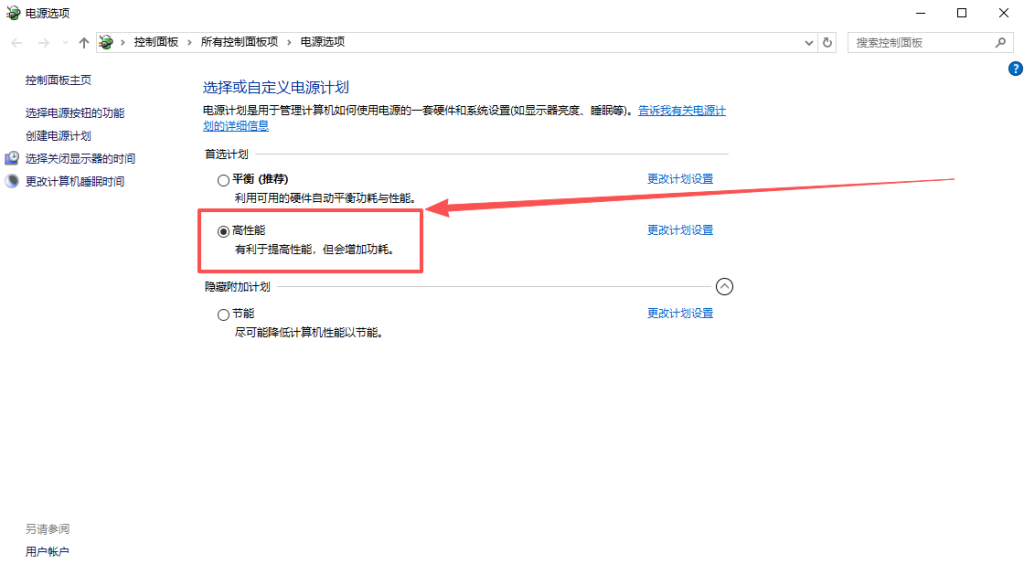Navigate to 控制面板 in breadcrumb
This screenshot has width=1024, height=575.
(156, 42)
